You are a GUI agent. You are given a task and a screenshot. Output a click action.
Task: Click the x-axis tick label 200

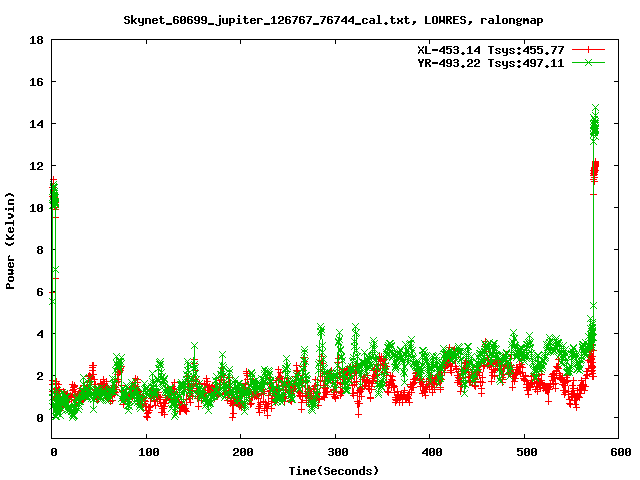tap(242, 452)
